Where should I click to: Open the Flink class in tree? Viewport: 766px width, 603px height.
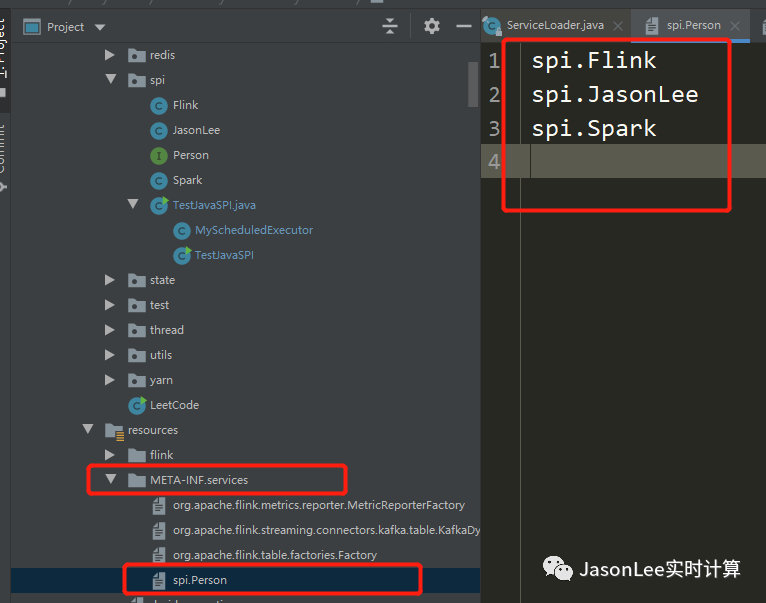185,105
